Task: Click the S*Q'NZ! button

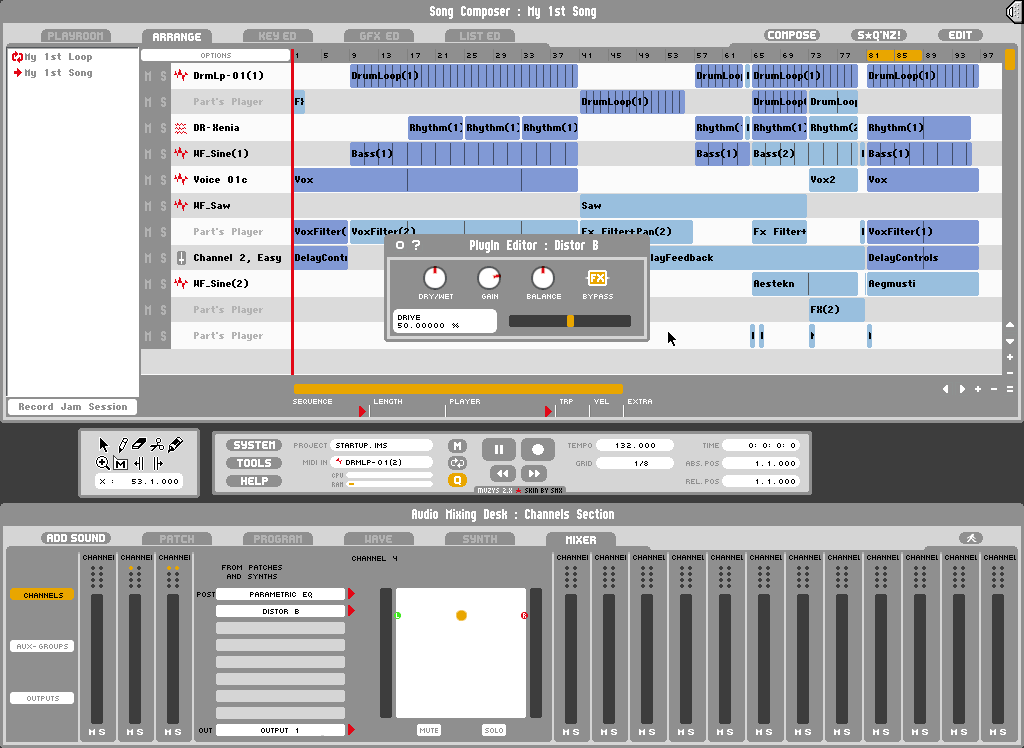Action: [x=879, y=35]
